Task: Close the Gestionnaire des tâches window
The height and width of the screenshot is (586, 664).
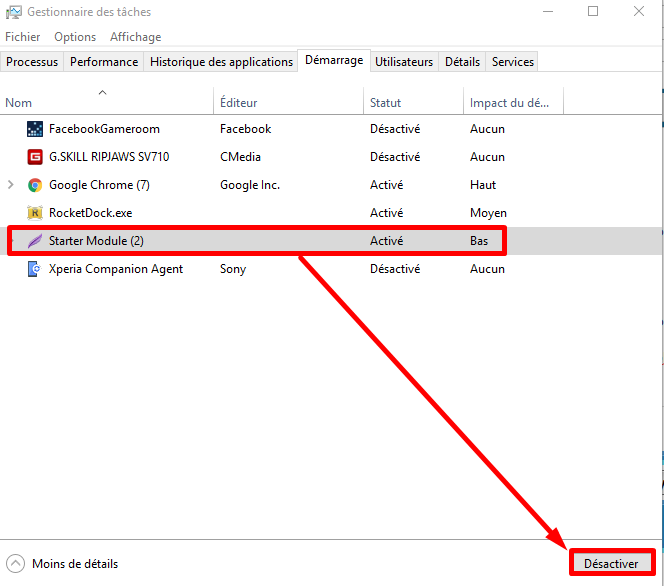Action: pos(639,11)
